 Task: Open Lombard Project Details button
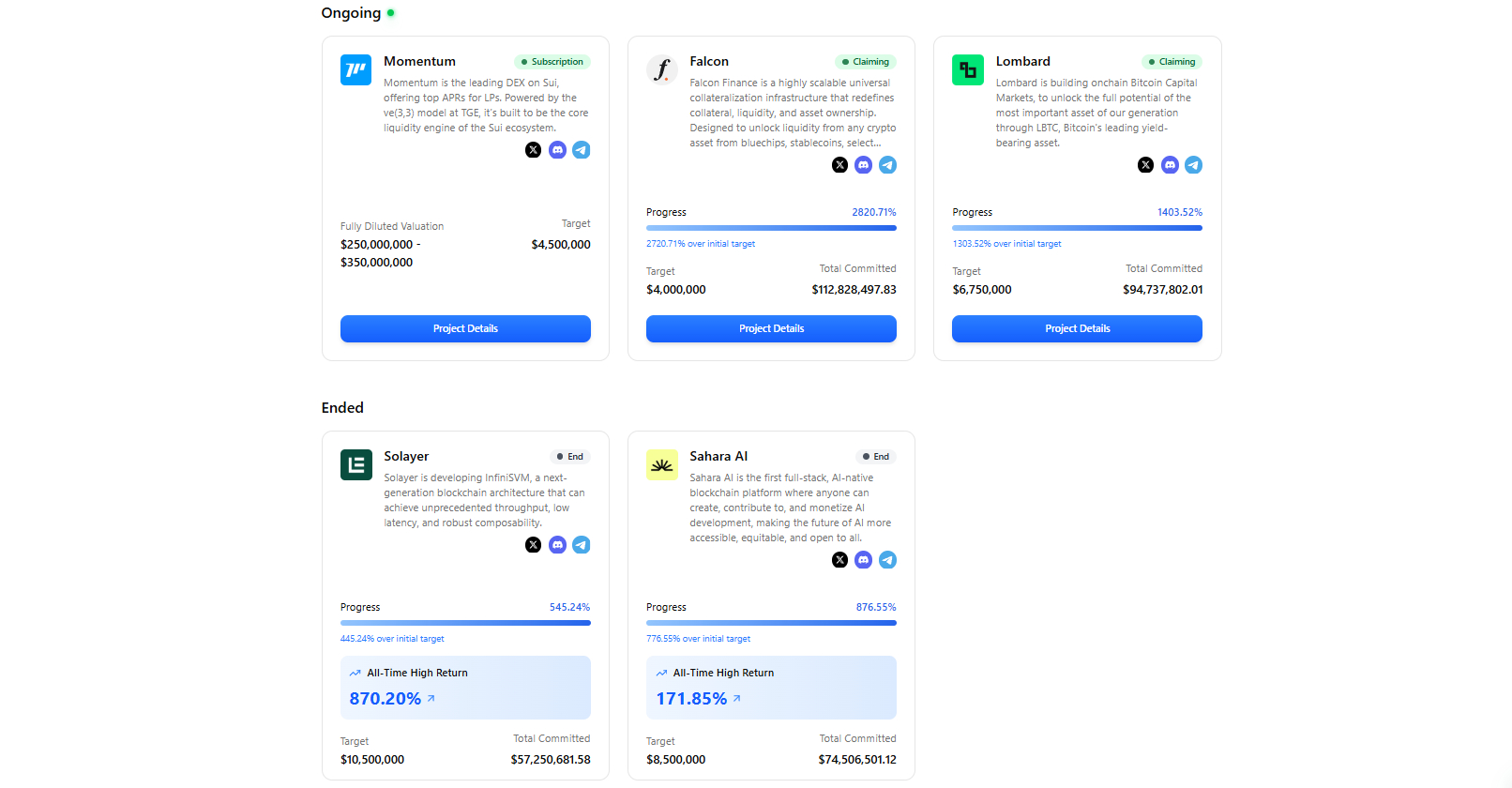(x=1077, y=328)
